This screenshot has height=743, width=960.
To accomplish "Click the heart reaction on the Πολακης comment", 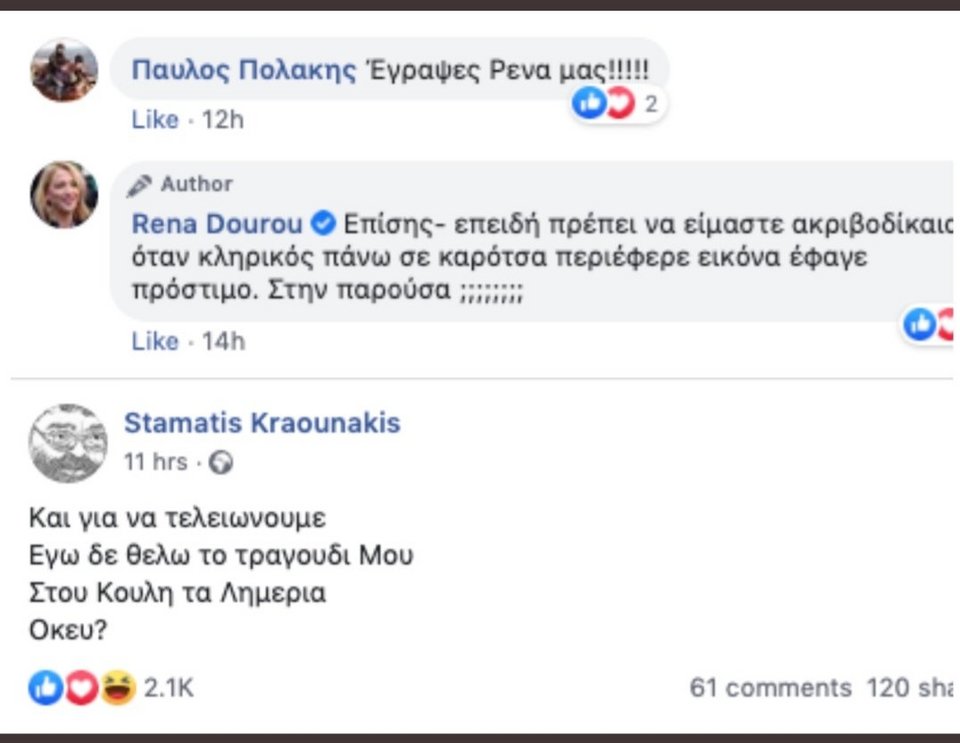I will coord(621,103).
